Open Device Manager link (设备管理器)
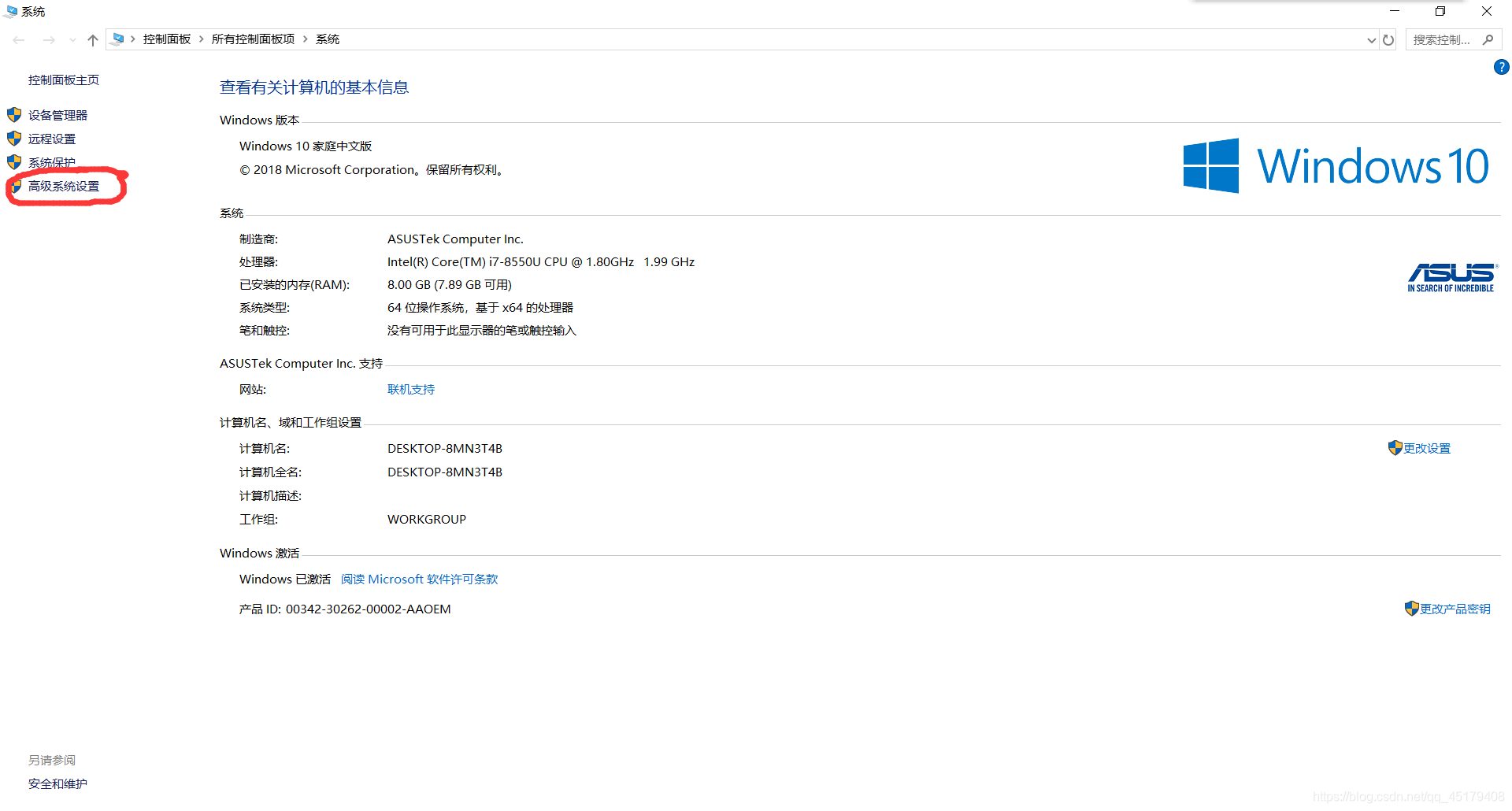 (x=57, y=115)
